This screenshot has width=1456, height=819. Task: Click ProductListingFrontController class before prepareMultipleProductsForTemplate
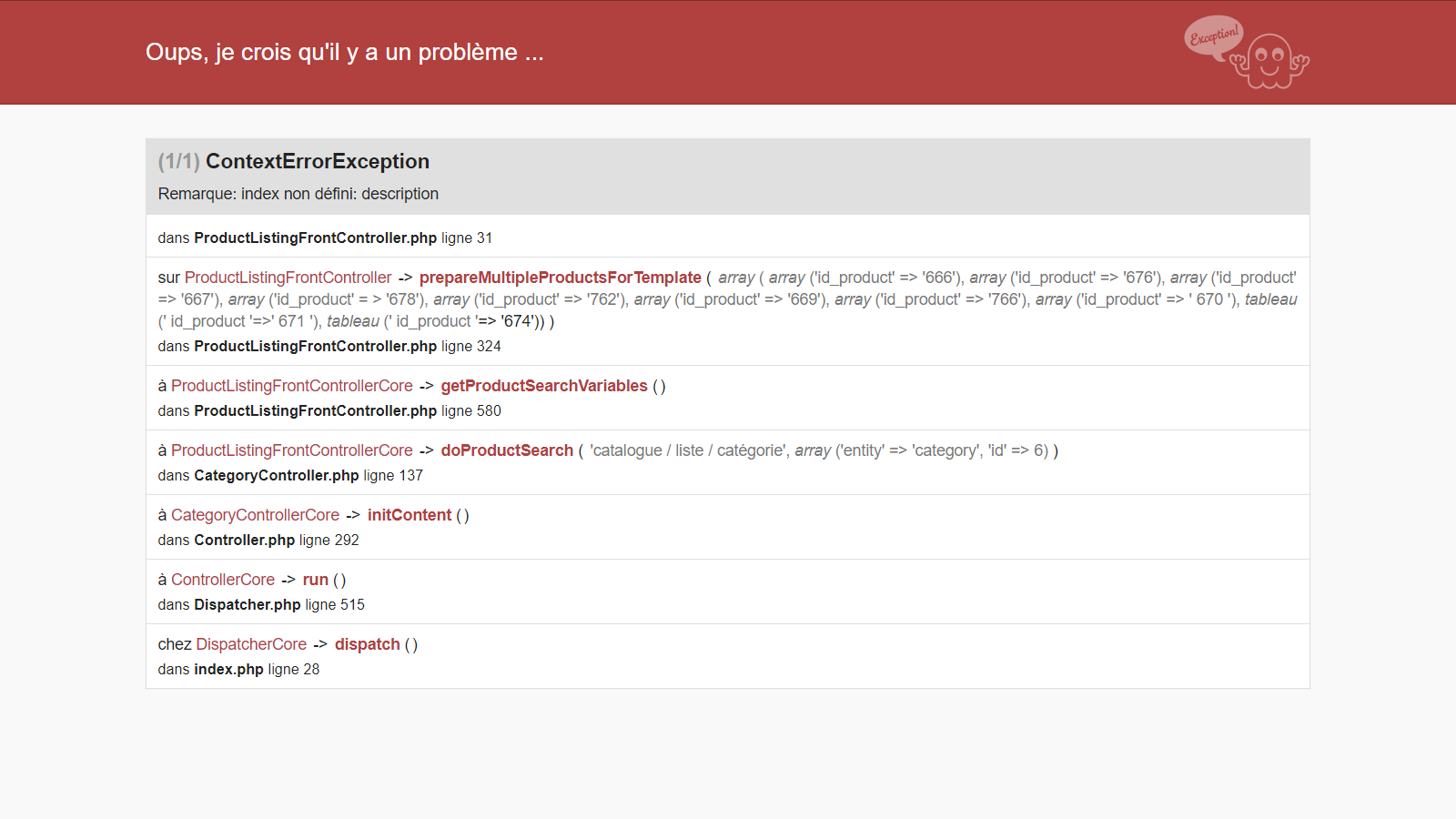pyautogui.click(x=288, y=278)
